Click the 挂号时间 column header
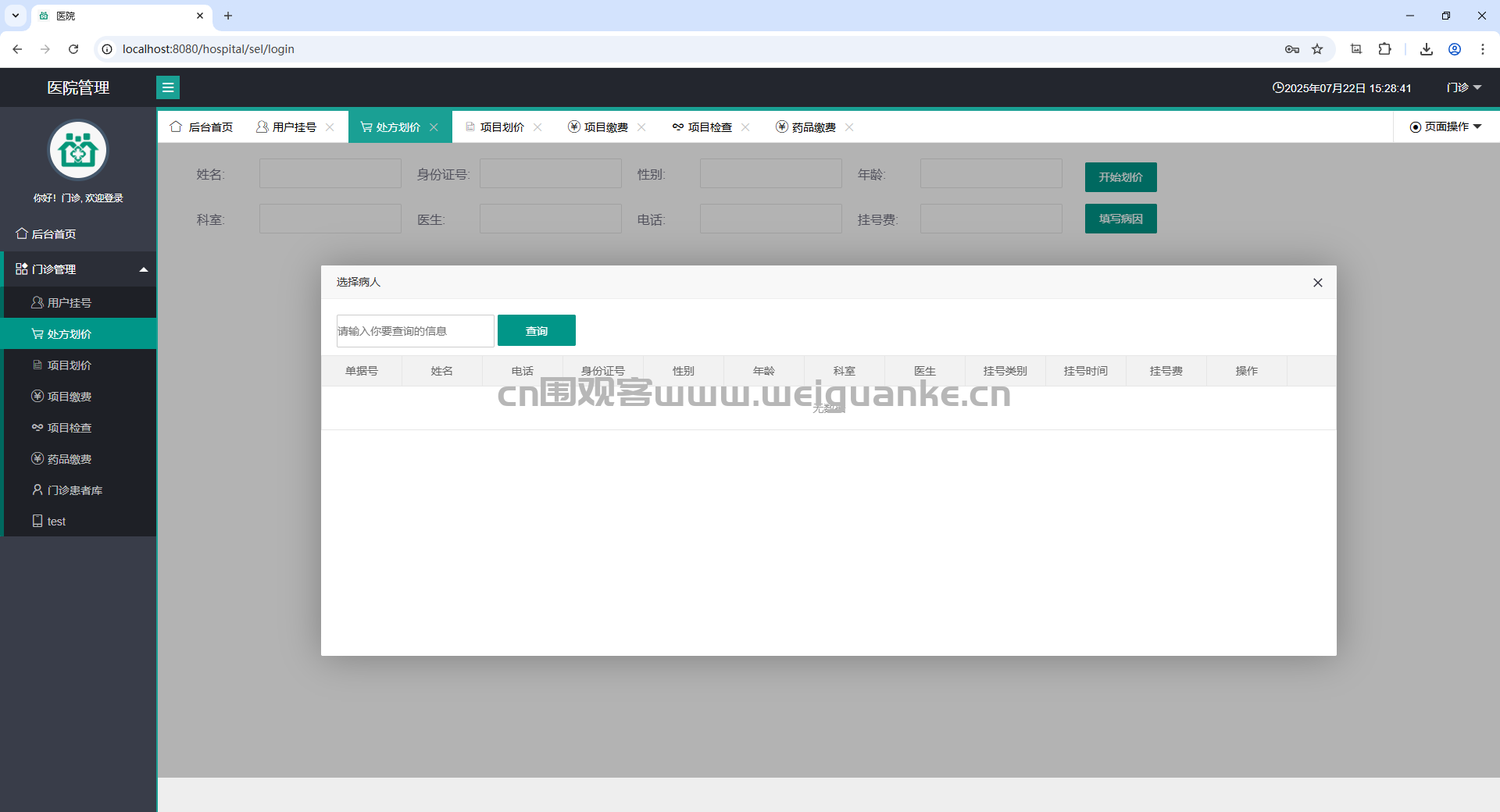1500x812 pixels. [1086, 371]
